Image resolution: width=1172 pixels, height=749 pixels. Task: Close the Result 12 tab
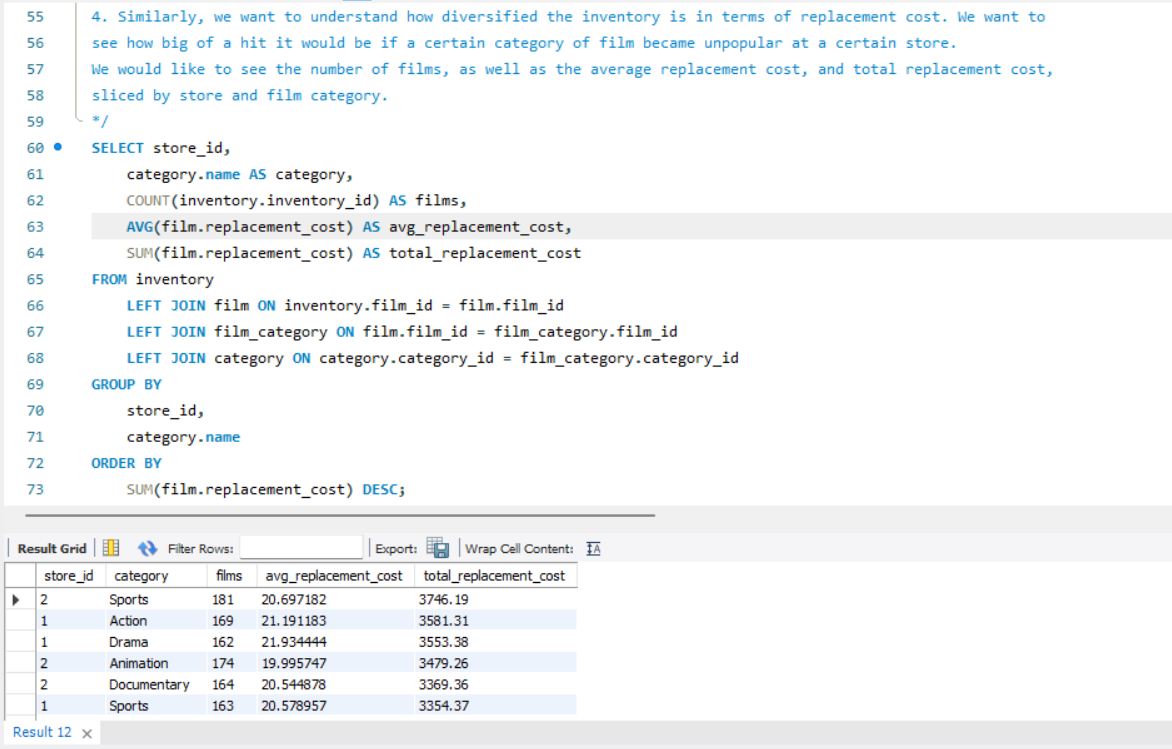coord(85,732)
